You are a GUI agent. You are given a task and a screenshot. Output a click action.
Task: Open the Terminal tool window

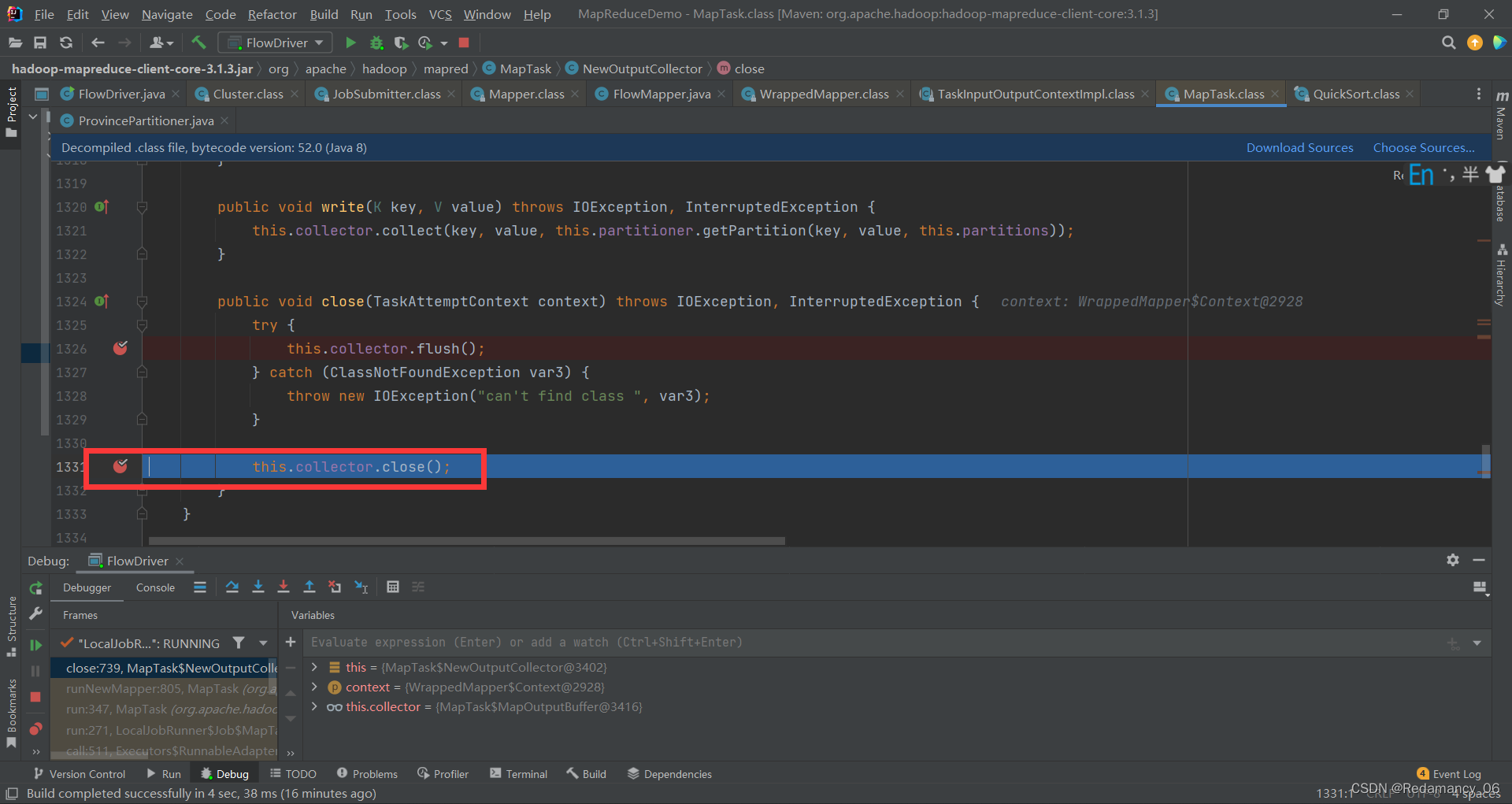click(x=519, y=774)
